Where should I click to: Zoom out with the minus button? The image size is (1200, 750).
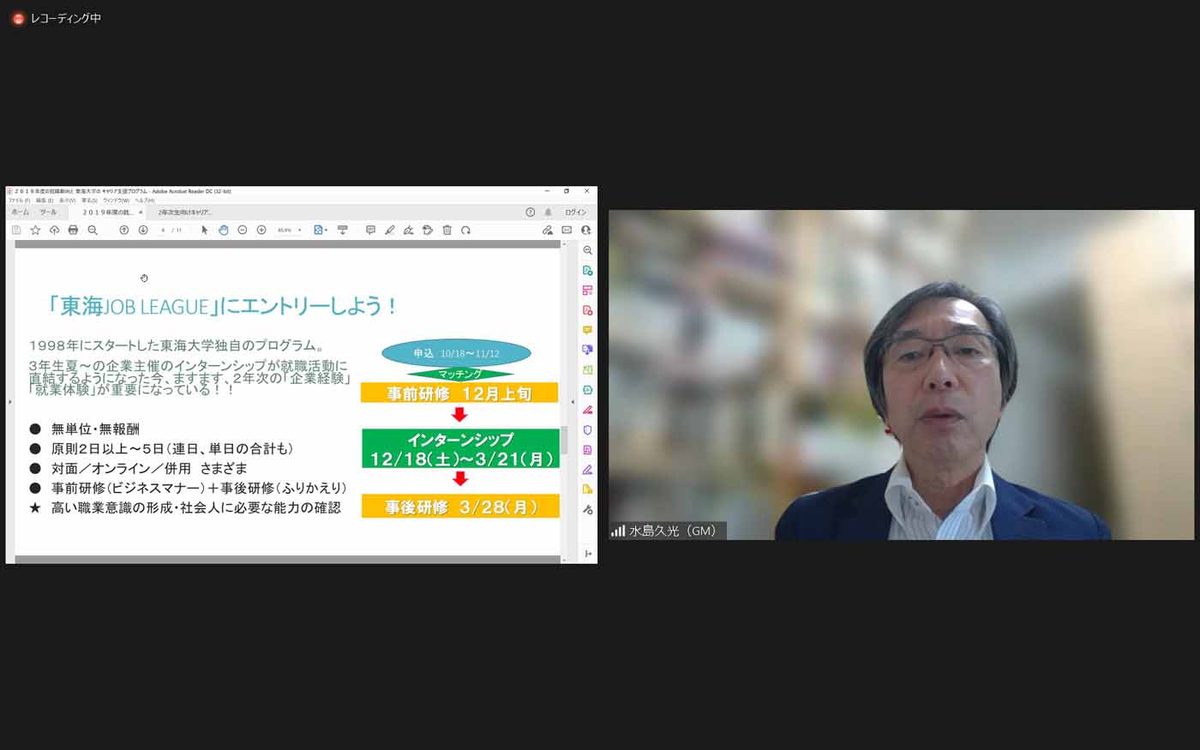(242, 230)
